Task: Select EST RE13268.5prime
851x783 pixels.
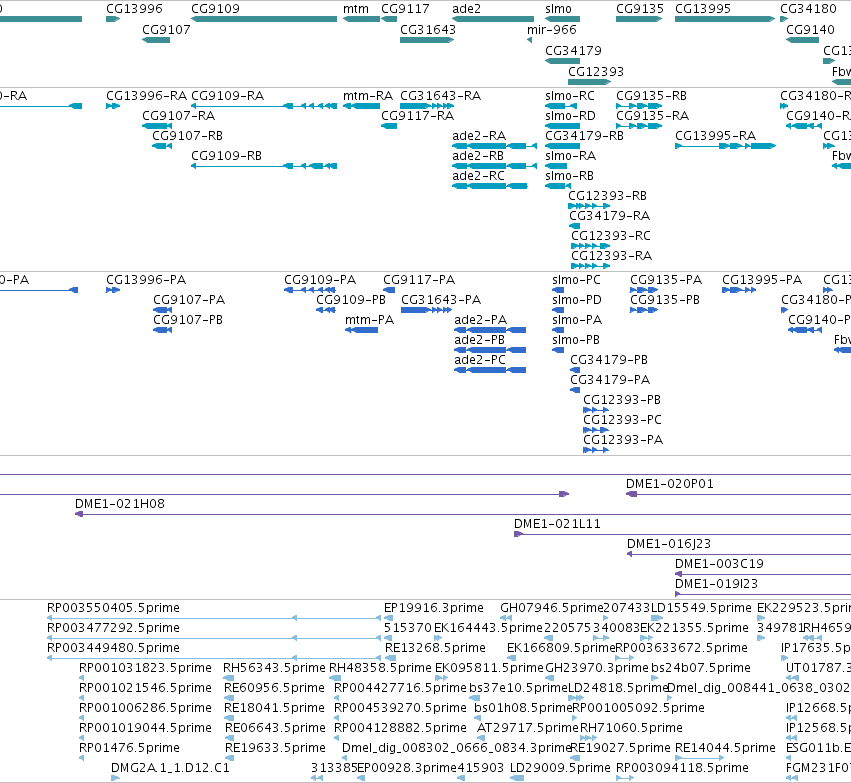Action: (389, 658)
